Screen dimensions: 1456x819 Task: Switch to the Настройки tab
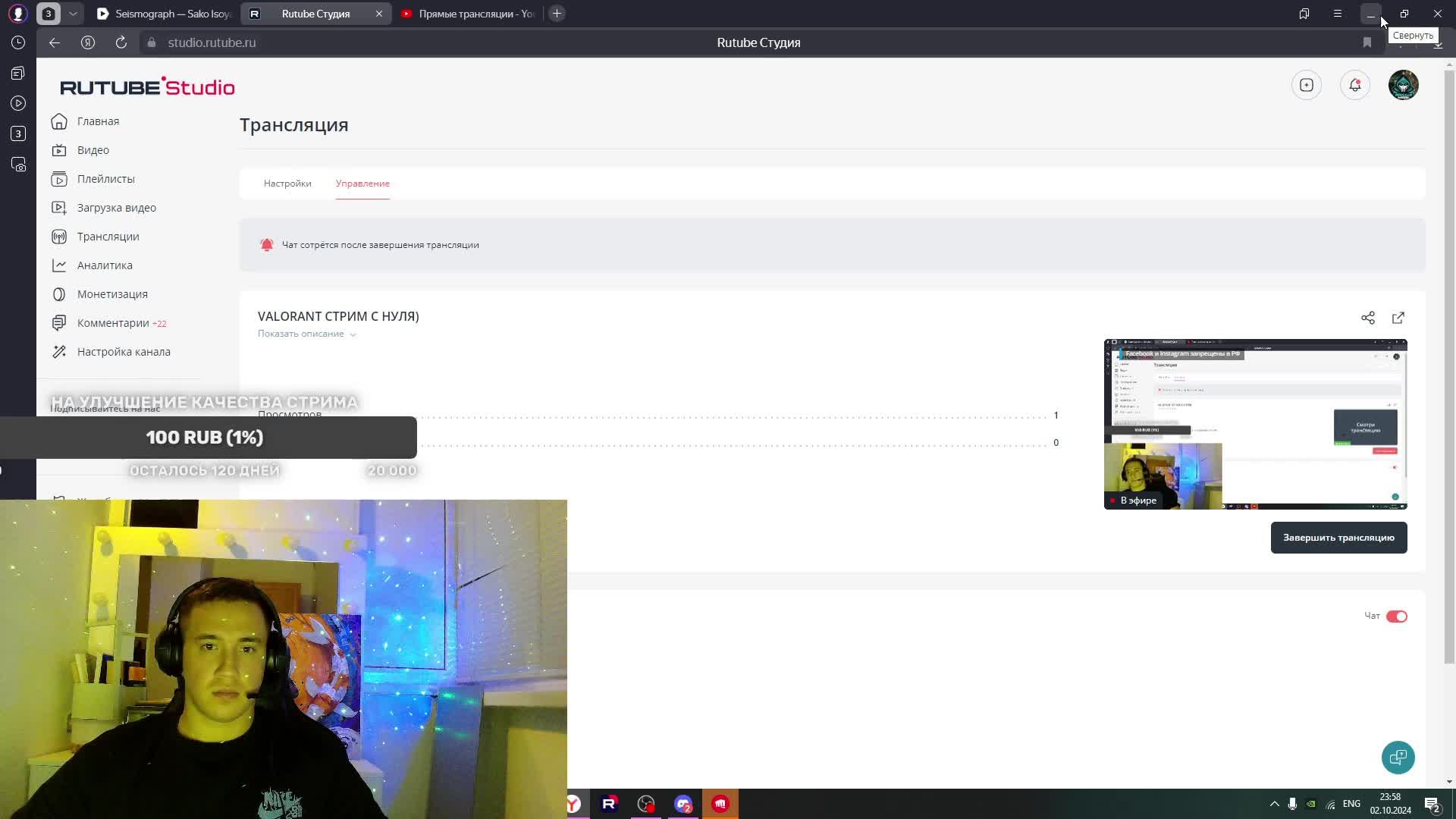287,184
